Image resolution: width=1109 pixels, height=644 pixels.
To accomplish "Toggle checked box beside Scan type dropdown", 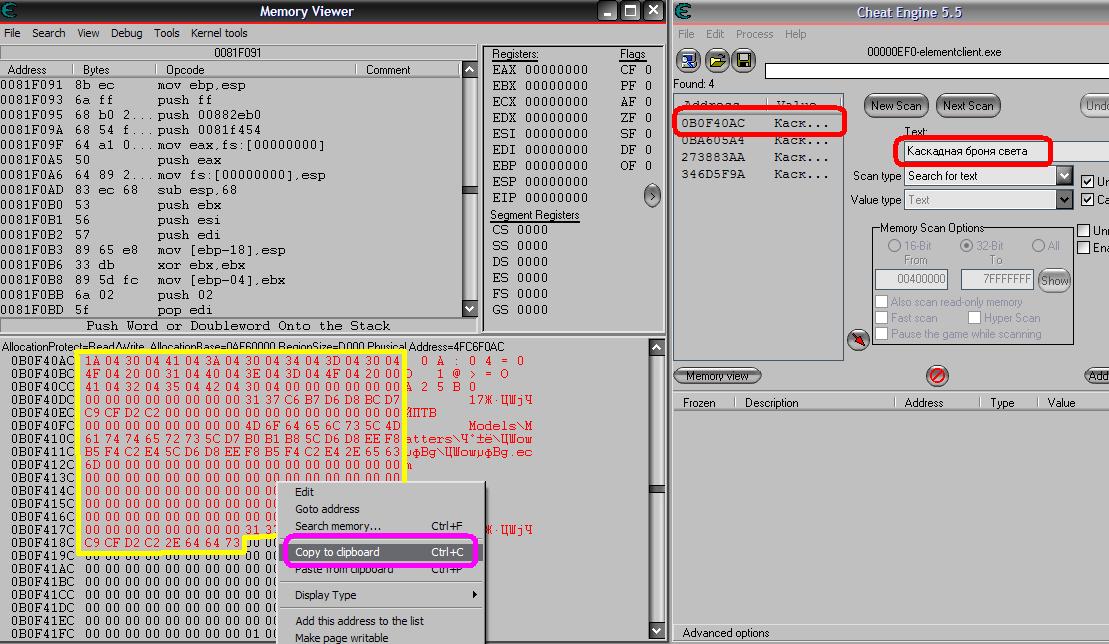I will click(x=1088, y=182).
